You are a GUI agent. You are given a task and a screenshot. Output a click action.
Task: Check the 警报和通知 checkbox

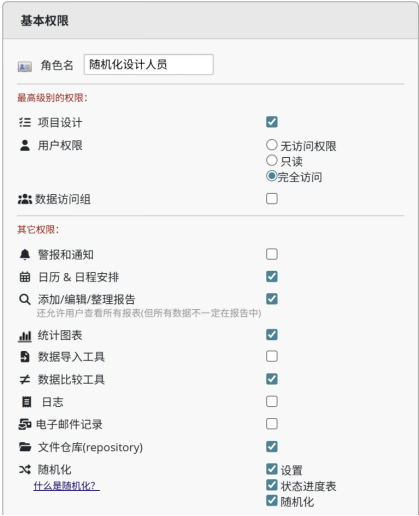[272, 254]
